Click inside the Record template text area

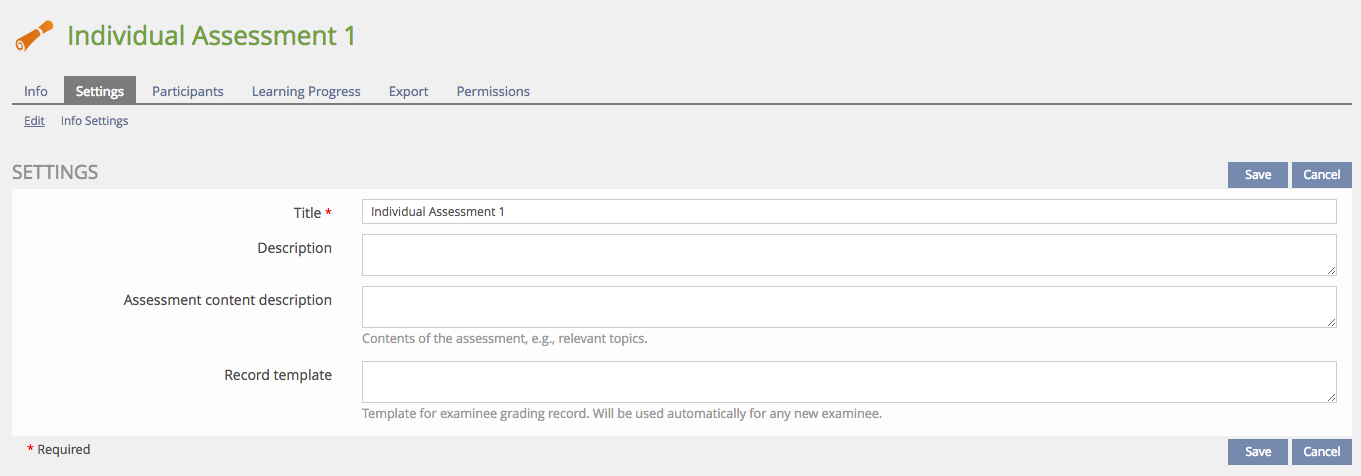pyautogui.click(x=848, y=382)
